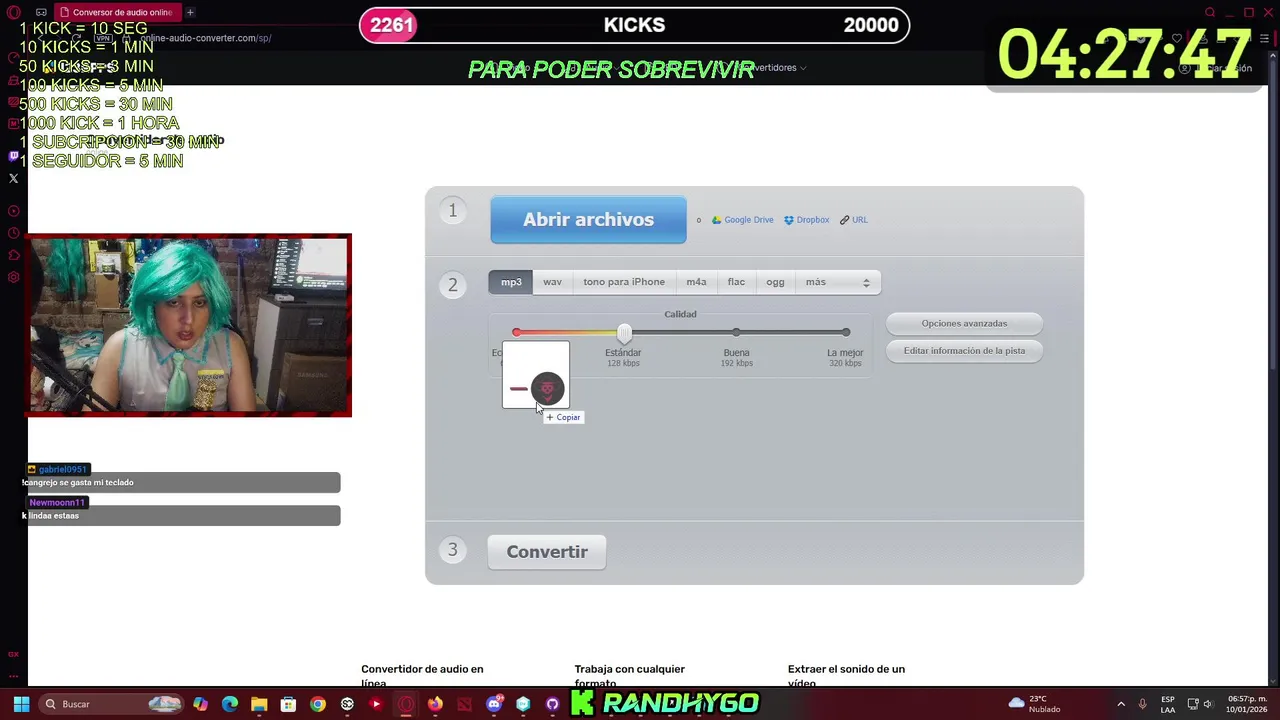Select the tono para iPhone format
1280x720 pixels.
point(624,282)
